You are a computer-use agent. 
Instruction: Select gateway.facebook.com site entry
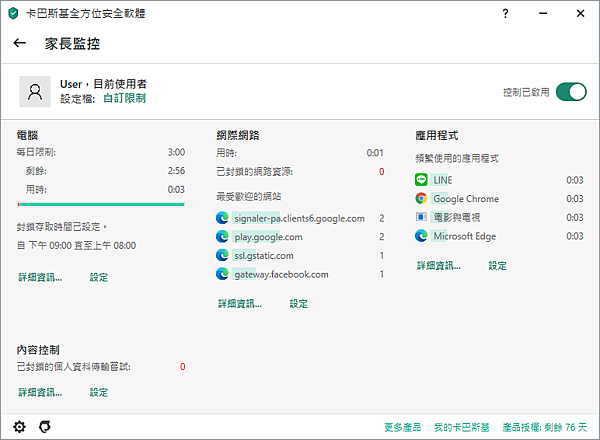point(281,274)
